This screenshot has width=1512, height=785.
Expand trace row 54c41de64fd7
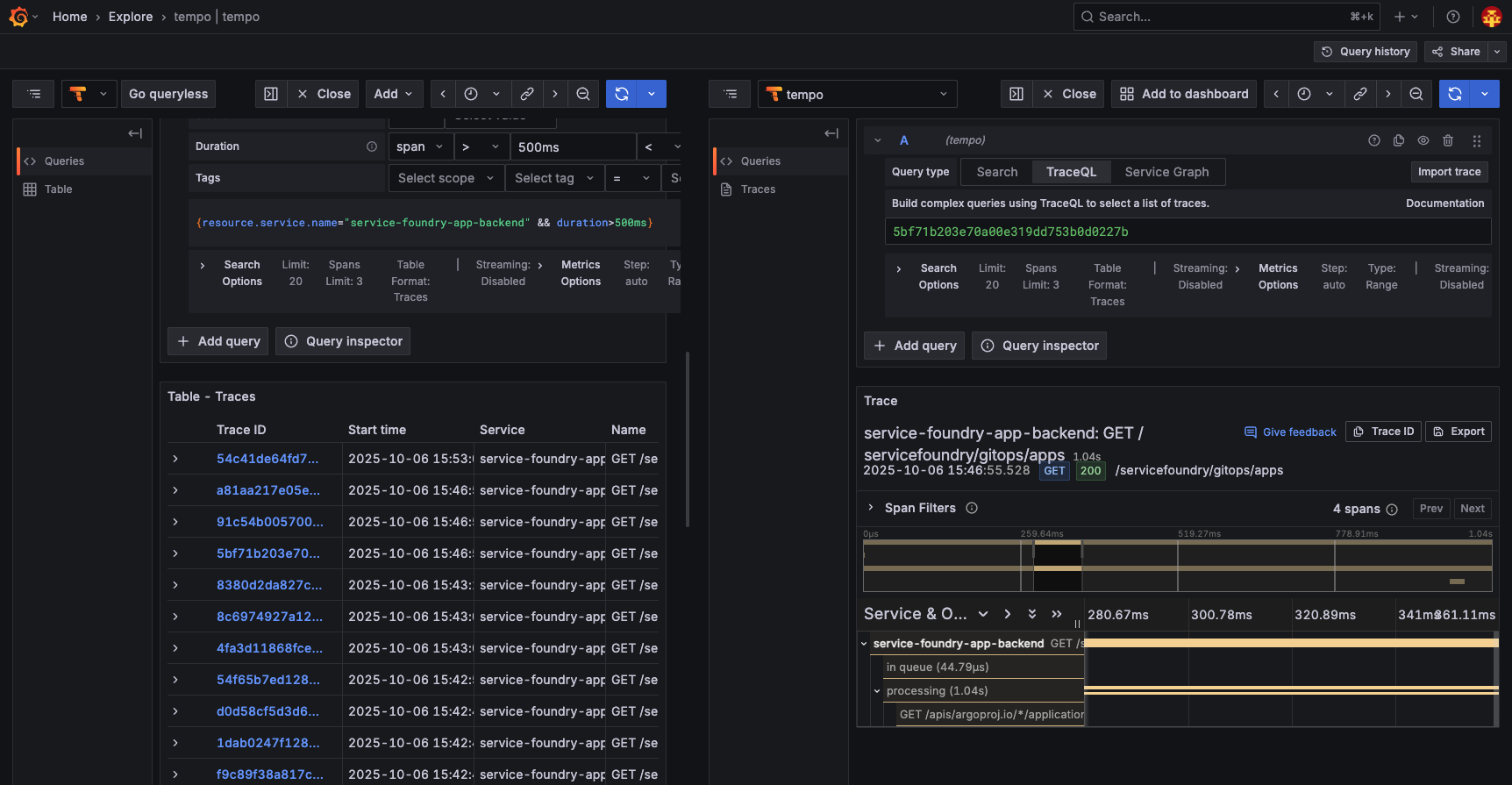point(175,459)
